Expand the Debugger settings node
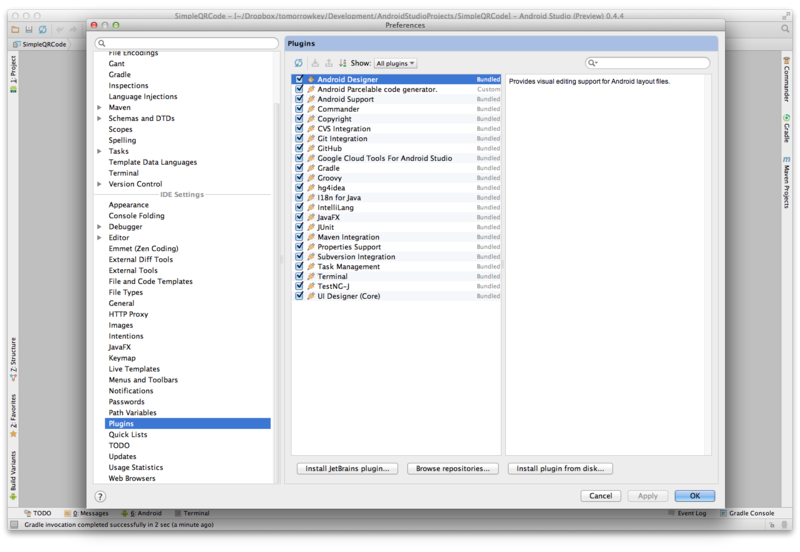This screenshot has height=552, width=800. [99, 227]
